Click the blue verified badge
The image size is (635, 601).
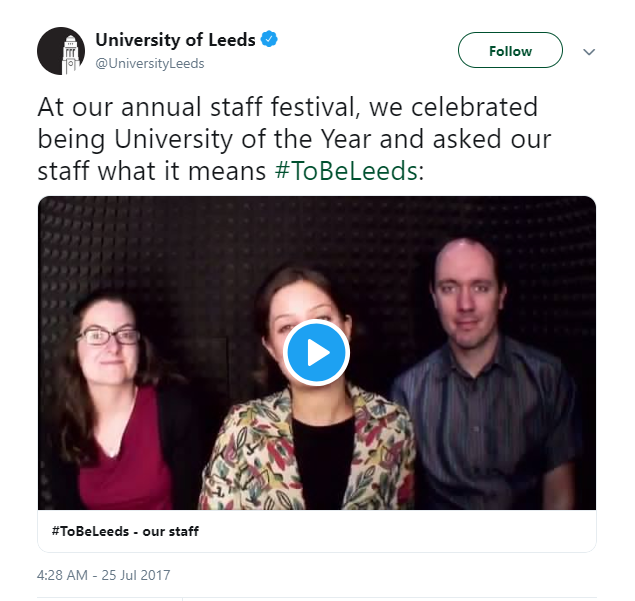click(270, 40)
